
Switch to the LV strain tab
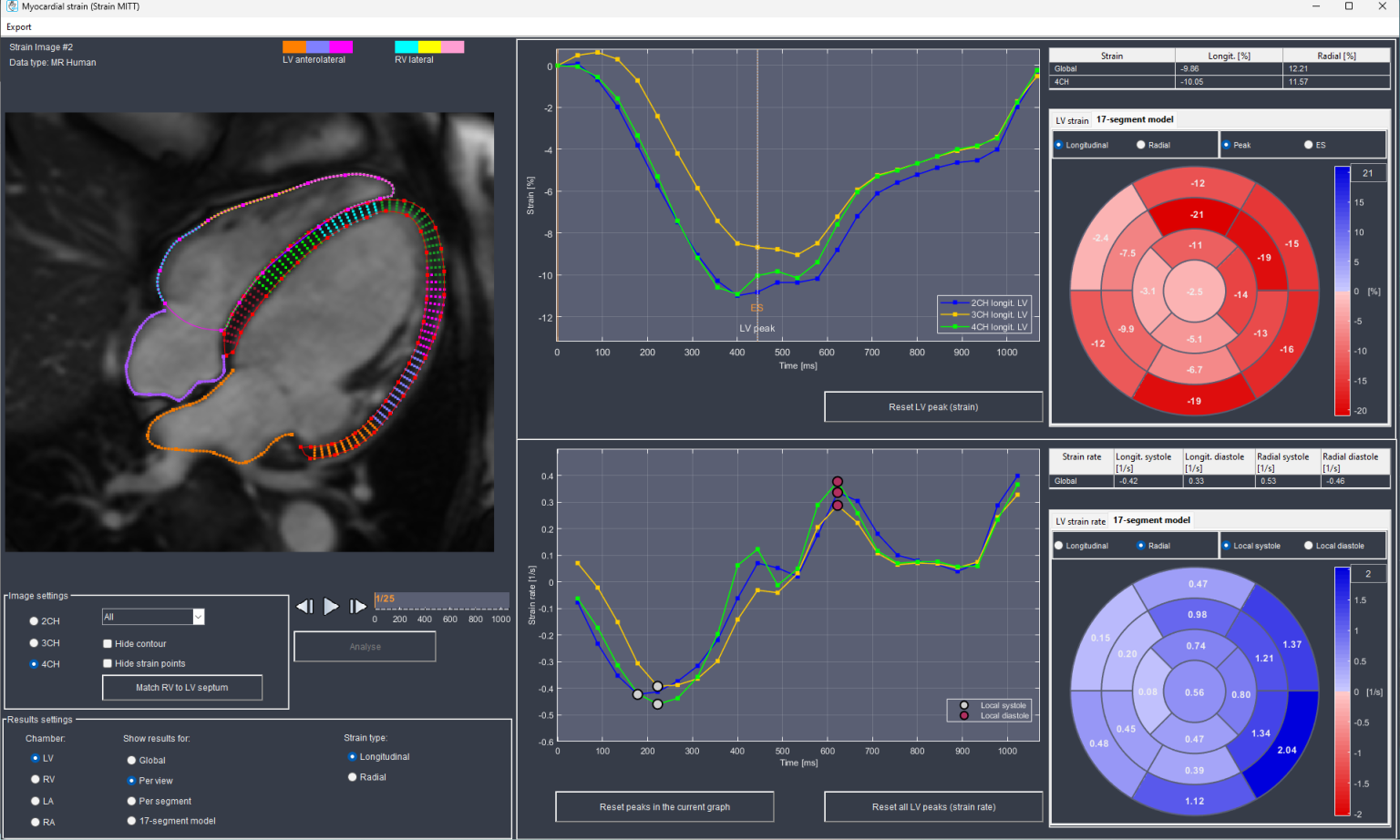(x=1072, y=120)
